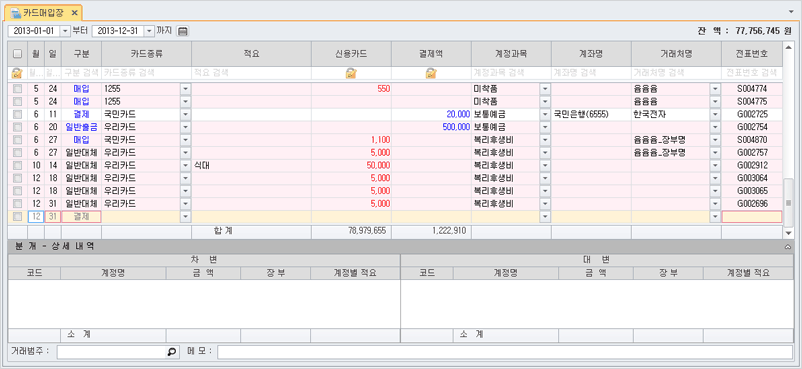Click filter lock icon under 결제액 column

click(x=431, y=73)
